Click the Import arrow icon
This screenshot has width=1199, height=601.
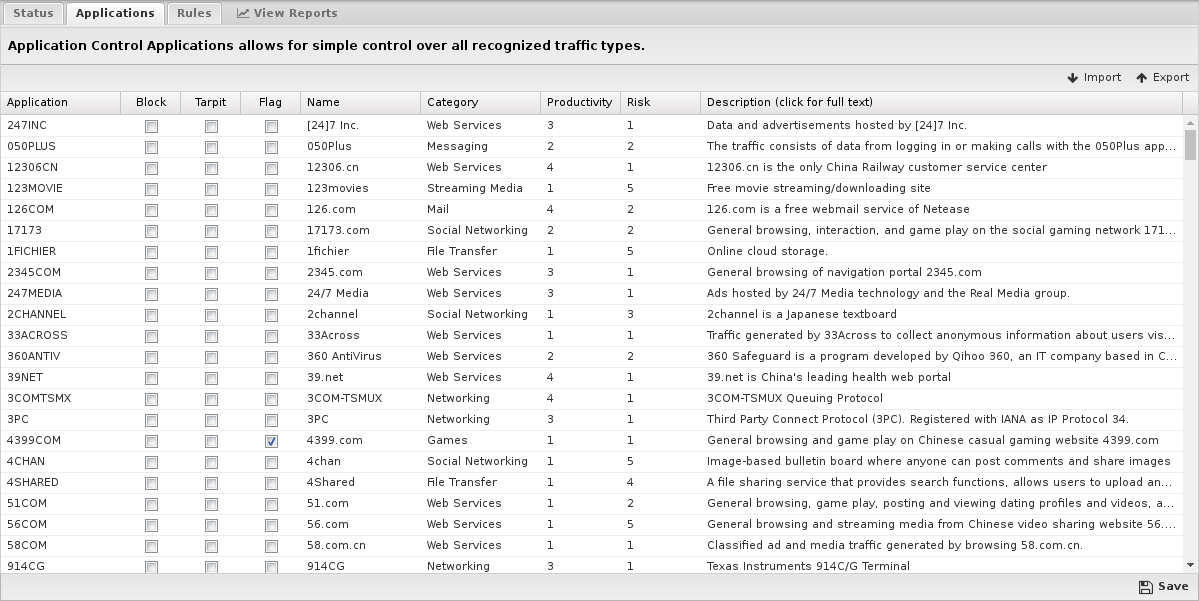1073,78
